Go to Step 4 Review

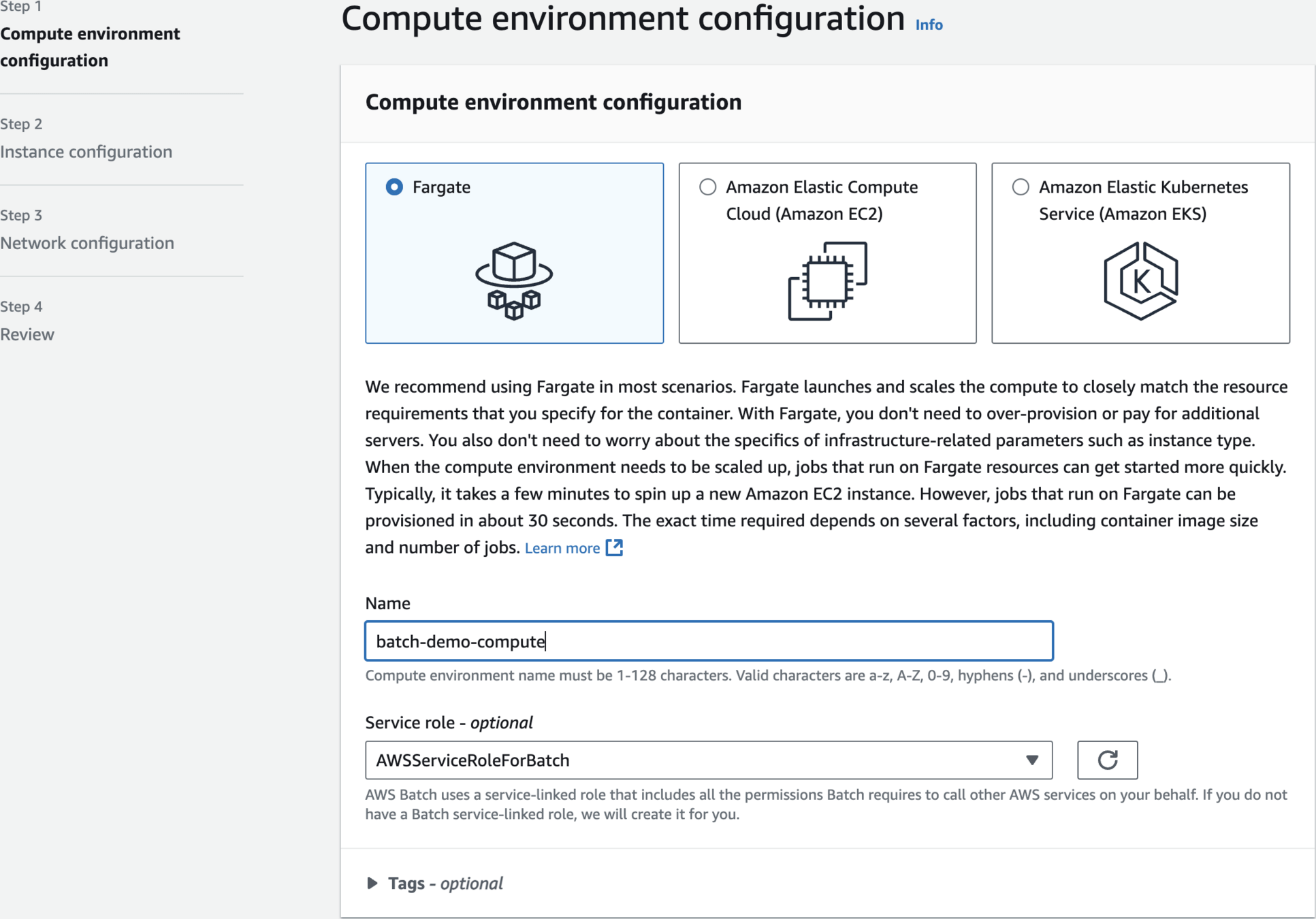[x=27, y=334]
